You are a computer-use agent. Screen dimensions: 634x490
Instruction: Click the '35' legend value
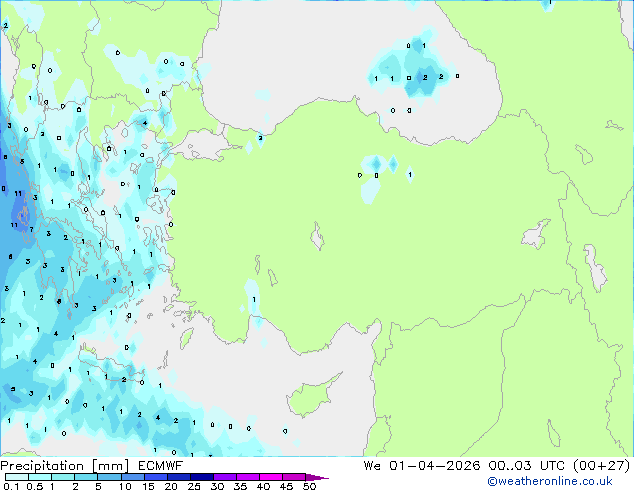pyautogui.click(x=241, y=486)
